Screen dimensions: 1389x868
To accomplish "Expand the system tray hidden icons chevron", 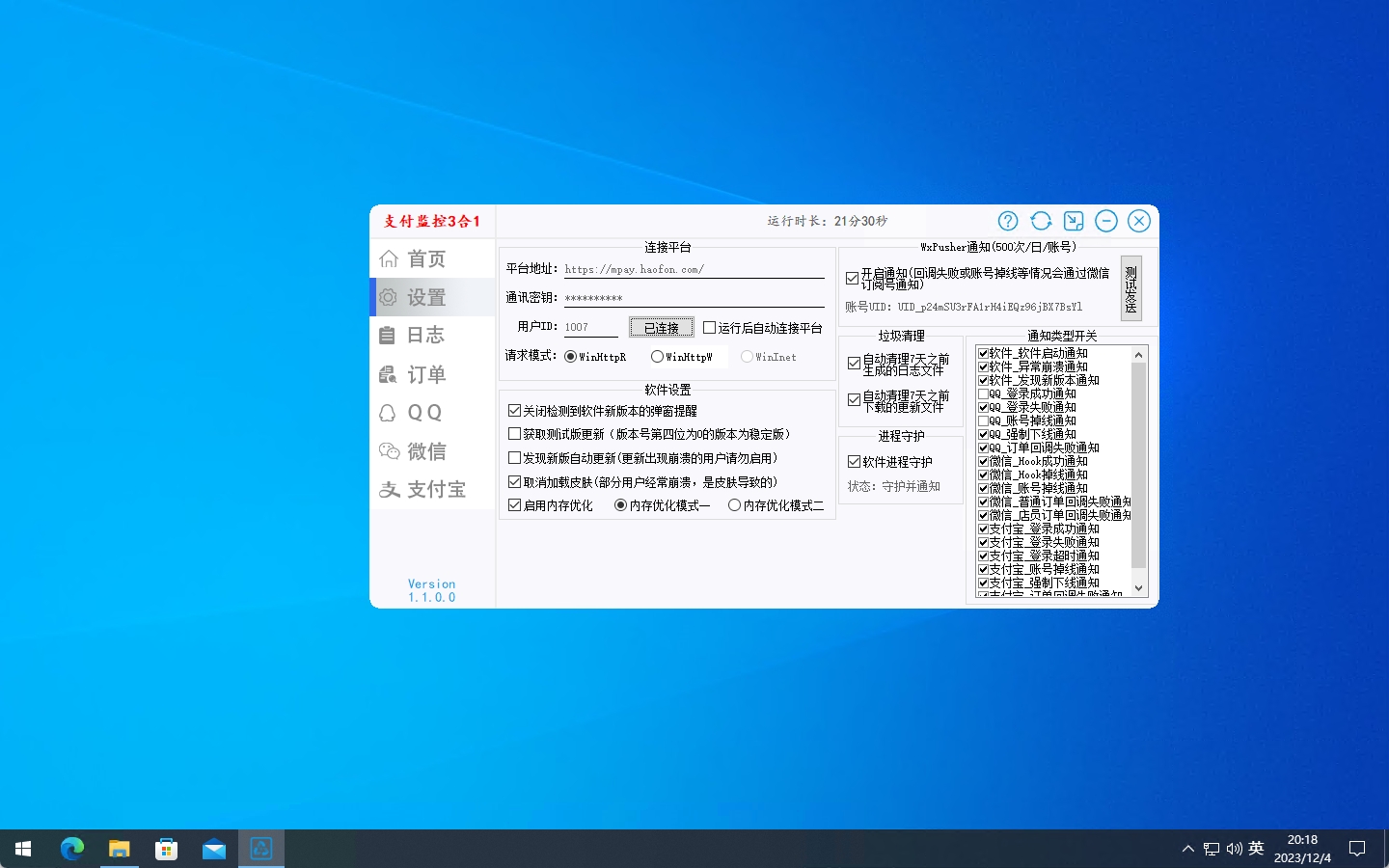I will point(1187,849).
